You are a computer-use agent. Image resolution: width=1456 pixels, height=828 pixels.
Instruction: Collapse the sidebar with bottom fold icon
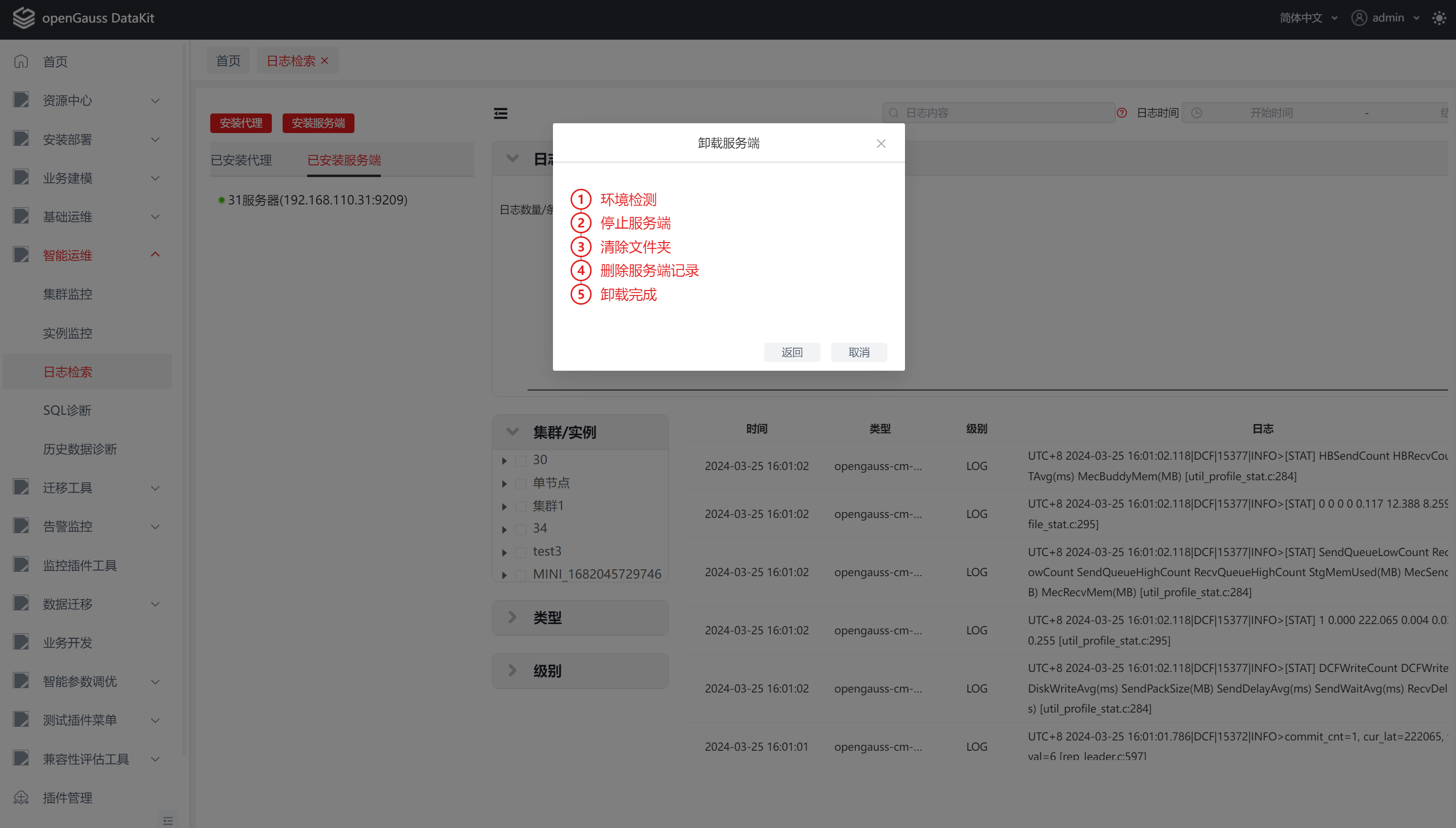(x=168, y=821)
